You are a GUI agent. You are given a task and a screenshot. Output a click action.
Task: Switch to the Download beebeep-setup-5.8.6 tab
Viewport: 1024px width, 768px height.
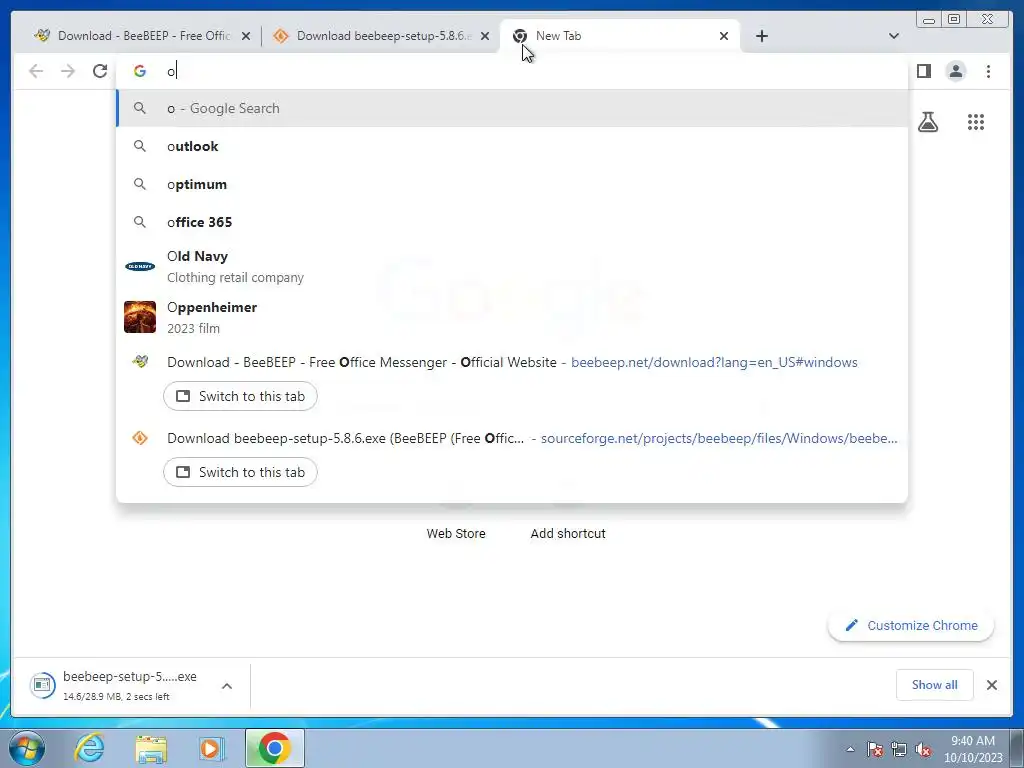point(380,36)
